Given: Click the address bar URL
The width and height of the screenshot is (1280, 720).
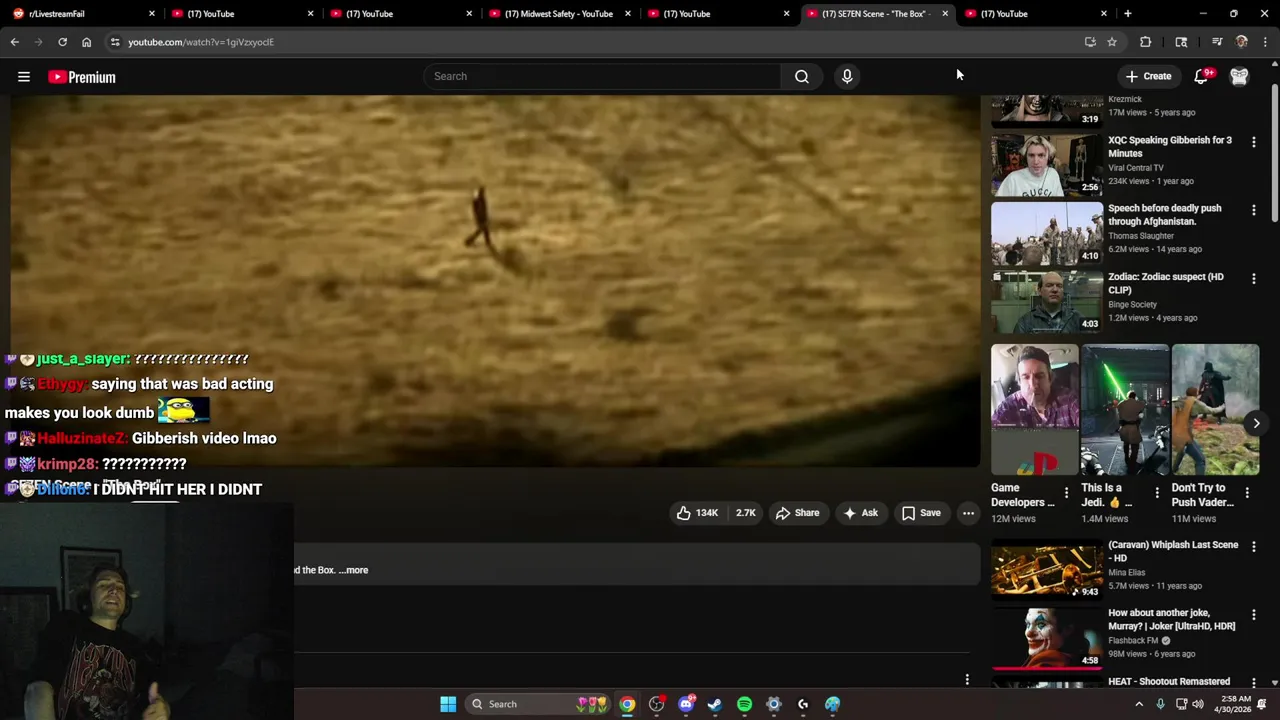Looking at the screenshot, I should [x=200, y=42].
